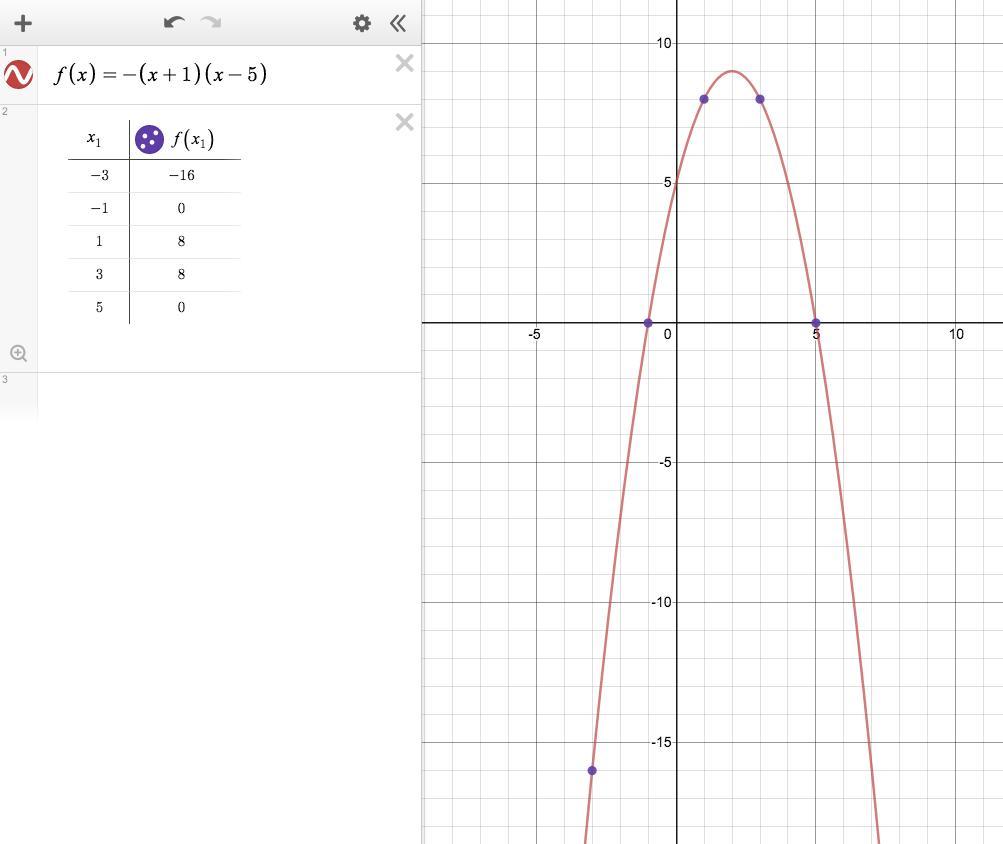The height and width of the screenshot is (844, 1003).
Task: Select table cell with x value 3
Action: [99, 275]
